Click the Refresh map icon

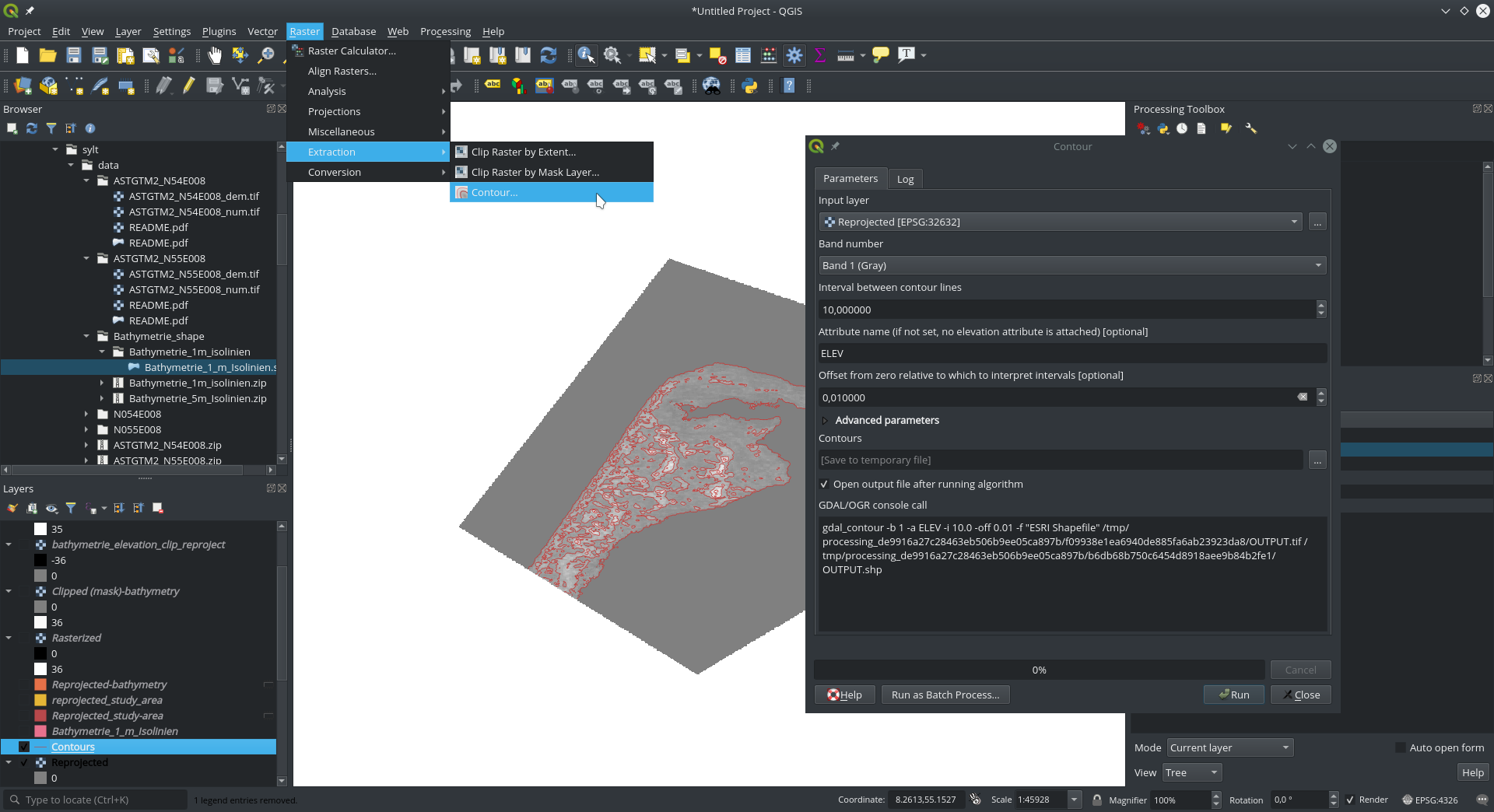click(x=549, y=55)
